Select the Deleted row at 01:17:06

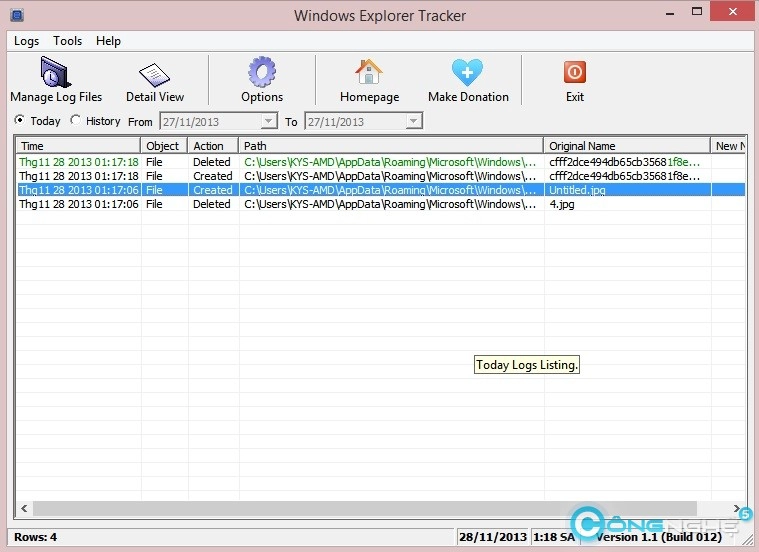381,204
